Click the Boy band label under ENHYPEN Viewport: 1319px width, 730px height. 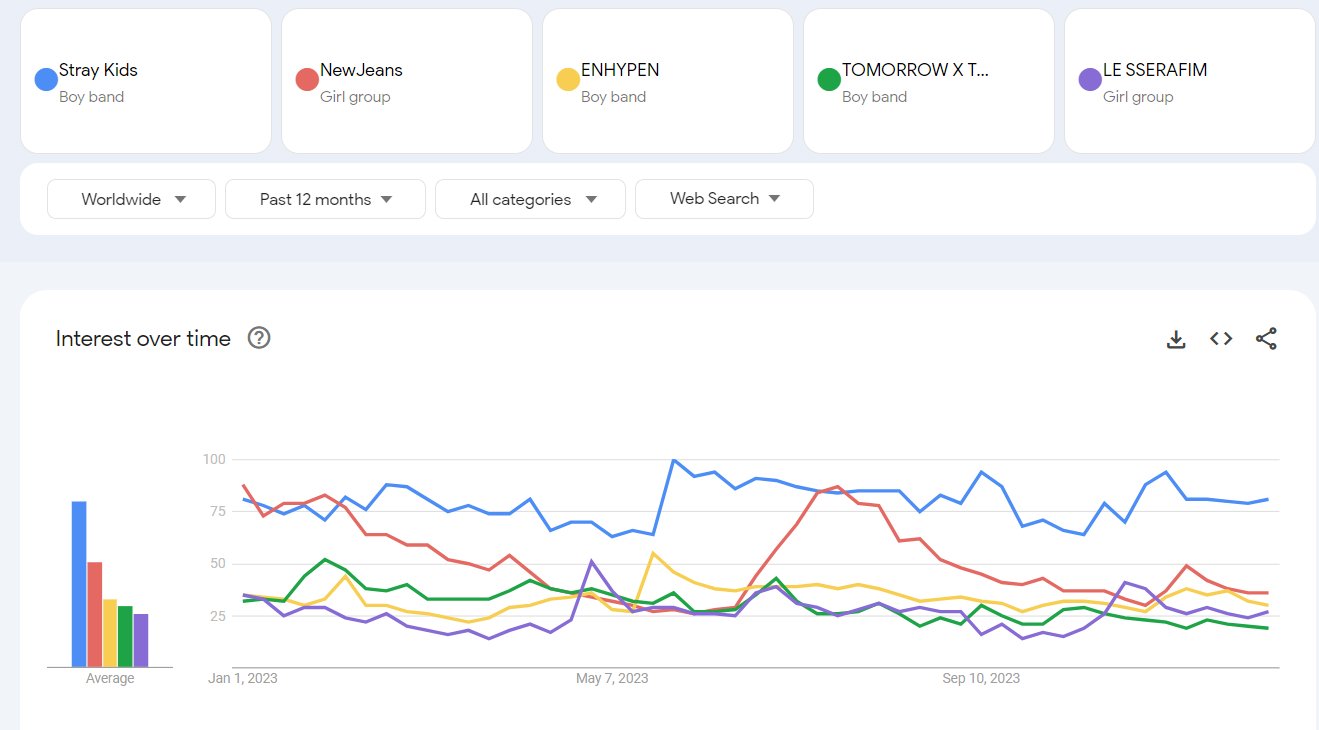click(x=613, y=97)
